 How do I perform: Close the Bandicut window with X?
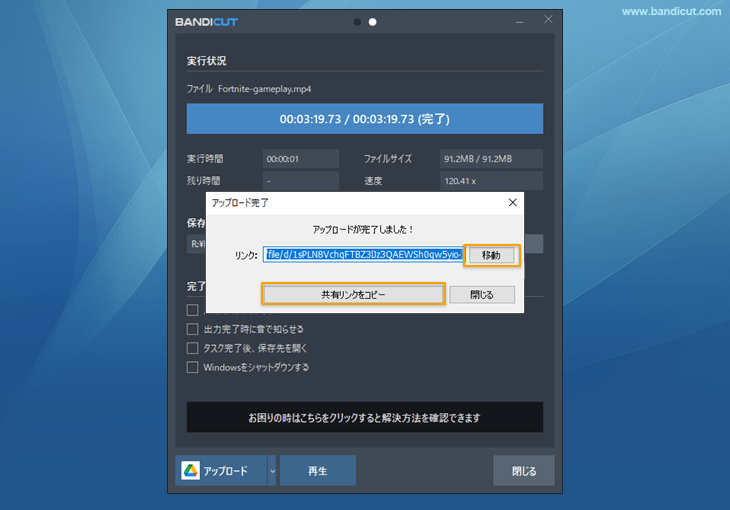548,19
